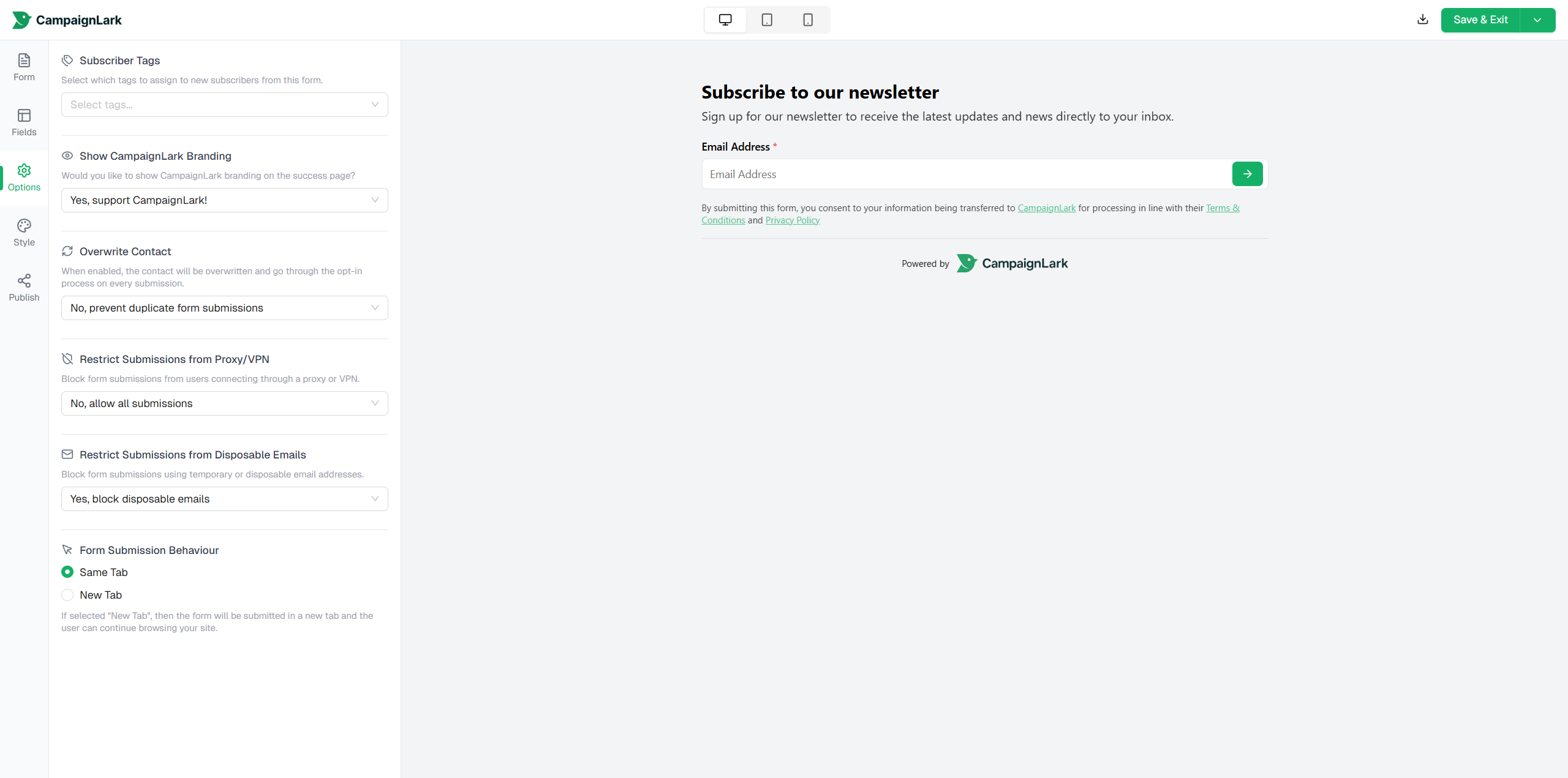Open Show CampaignLark Branding dropdown
1568x778 pixels.
click(x=224, y=200)
